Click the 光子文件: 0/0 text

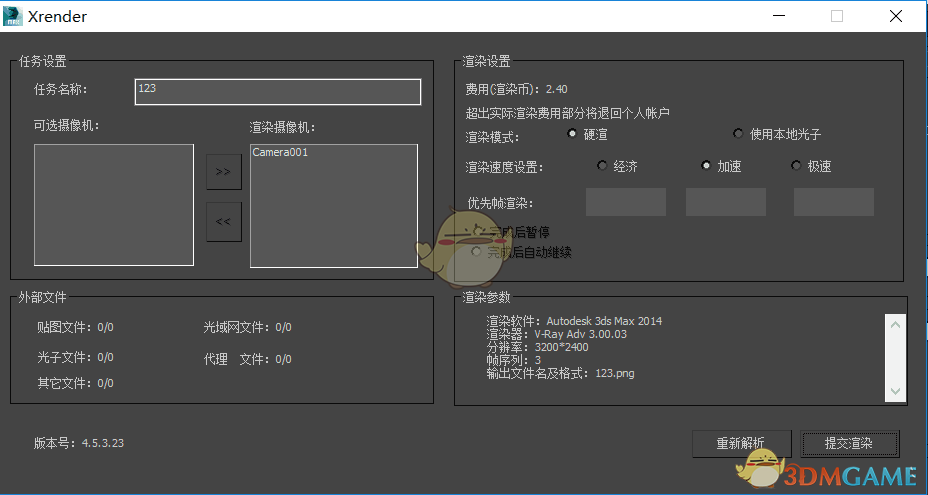pyautogui.click(x=75, y=357)
